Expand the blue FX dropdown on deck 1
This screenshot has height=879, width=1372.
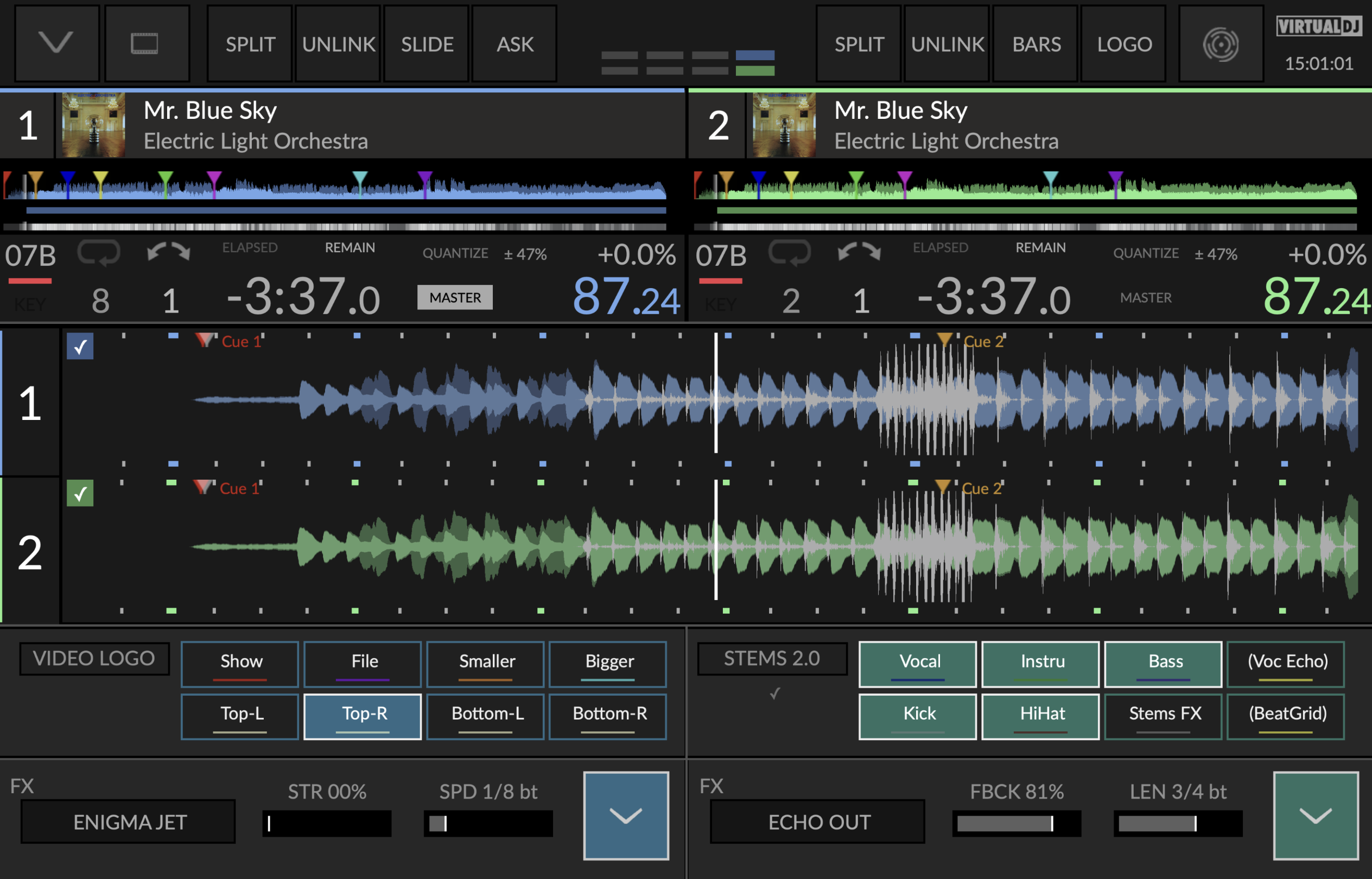[x=626, y=815]
